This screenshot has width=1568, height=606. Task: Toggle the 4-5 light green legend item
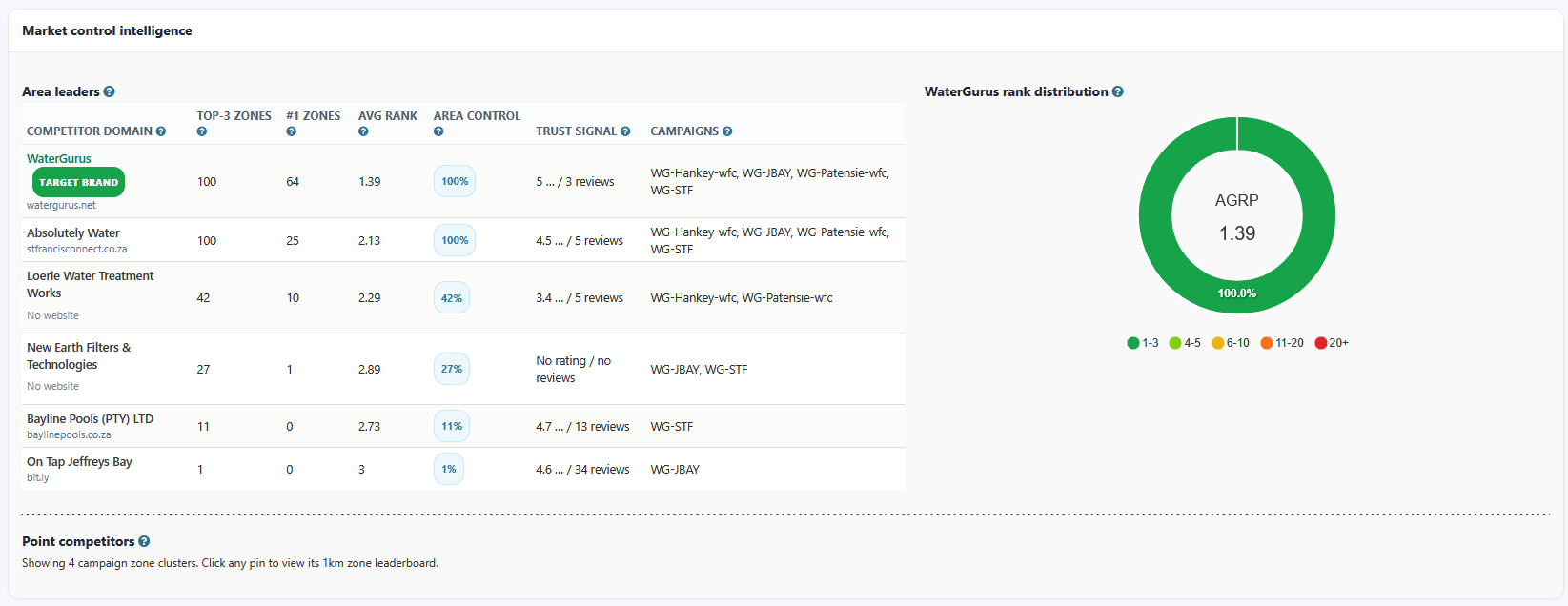pos(1185,343)
